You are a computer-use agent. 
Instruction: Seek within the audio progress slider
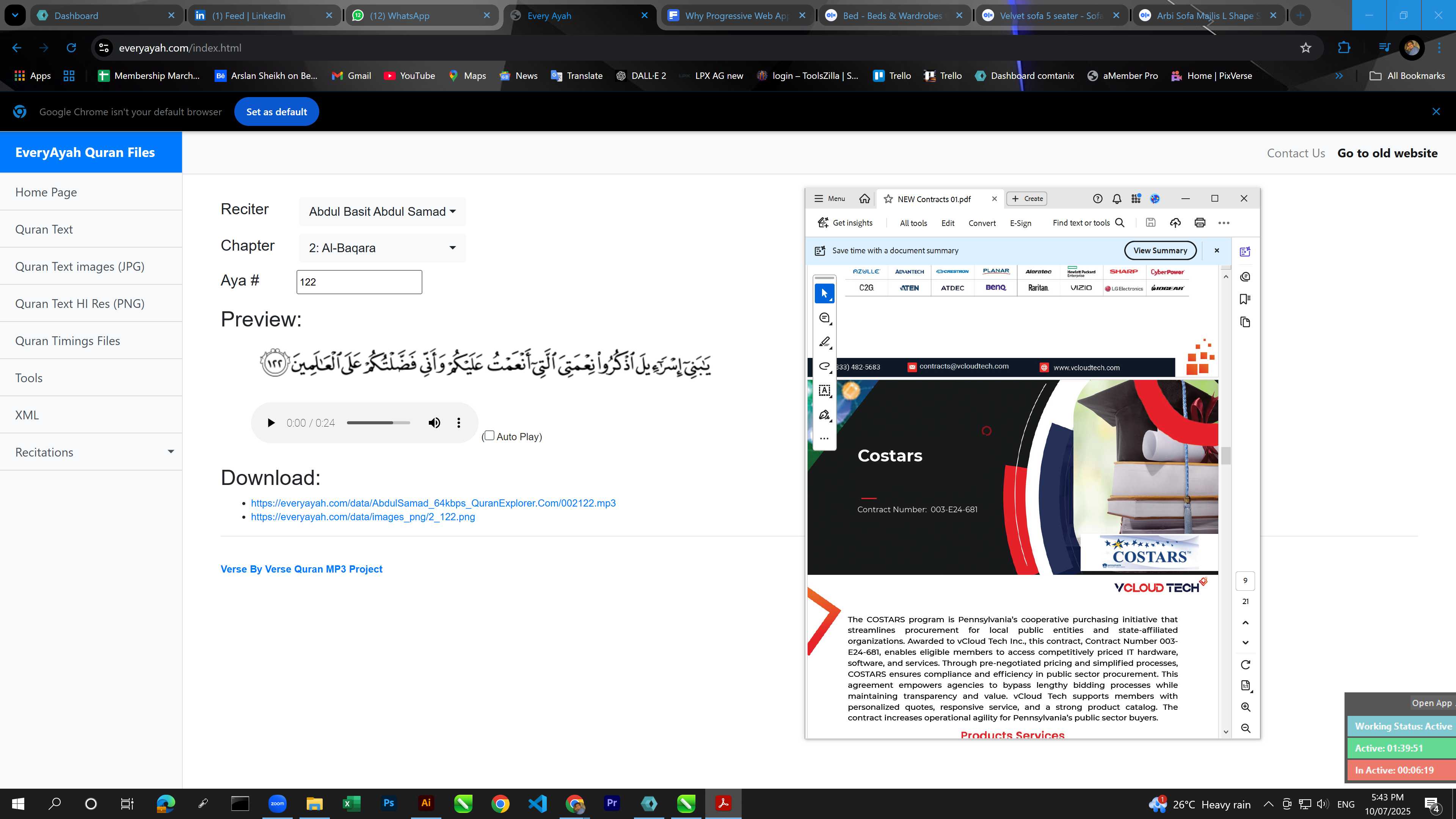[x=378, y=423]
